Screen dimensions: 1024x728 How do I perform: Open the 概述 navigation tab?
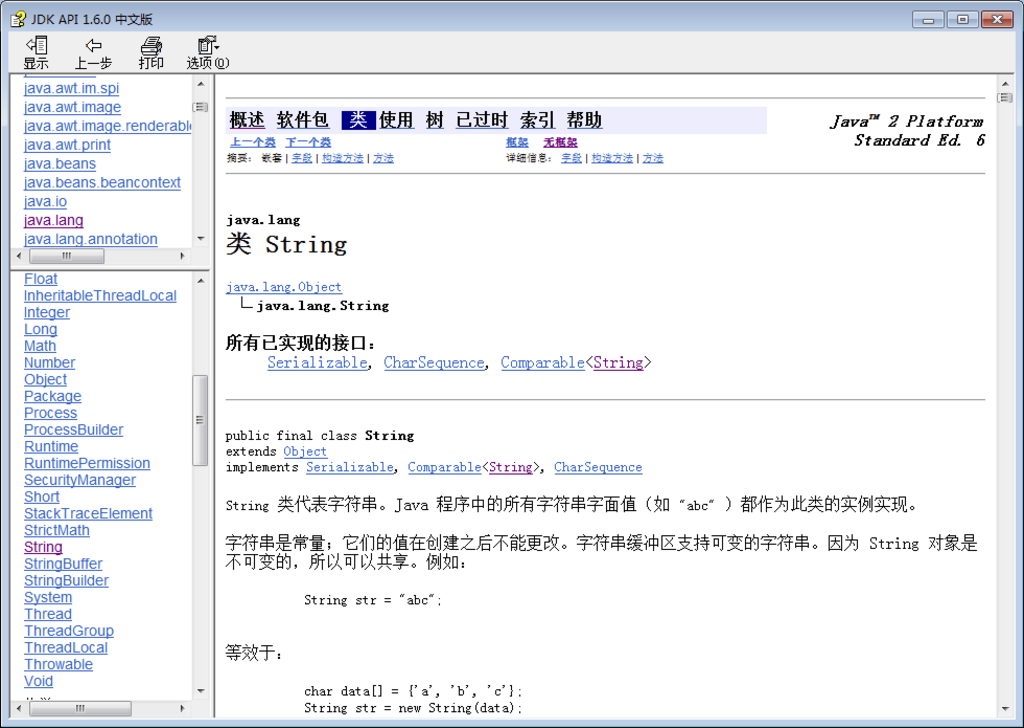point(247,120)
